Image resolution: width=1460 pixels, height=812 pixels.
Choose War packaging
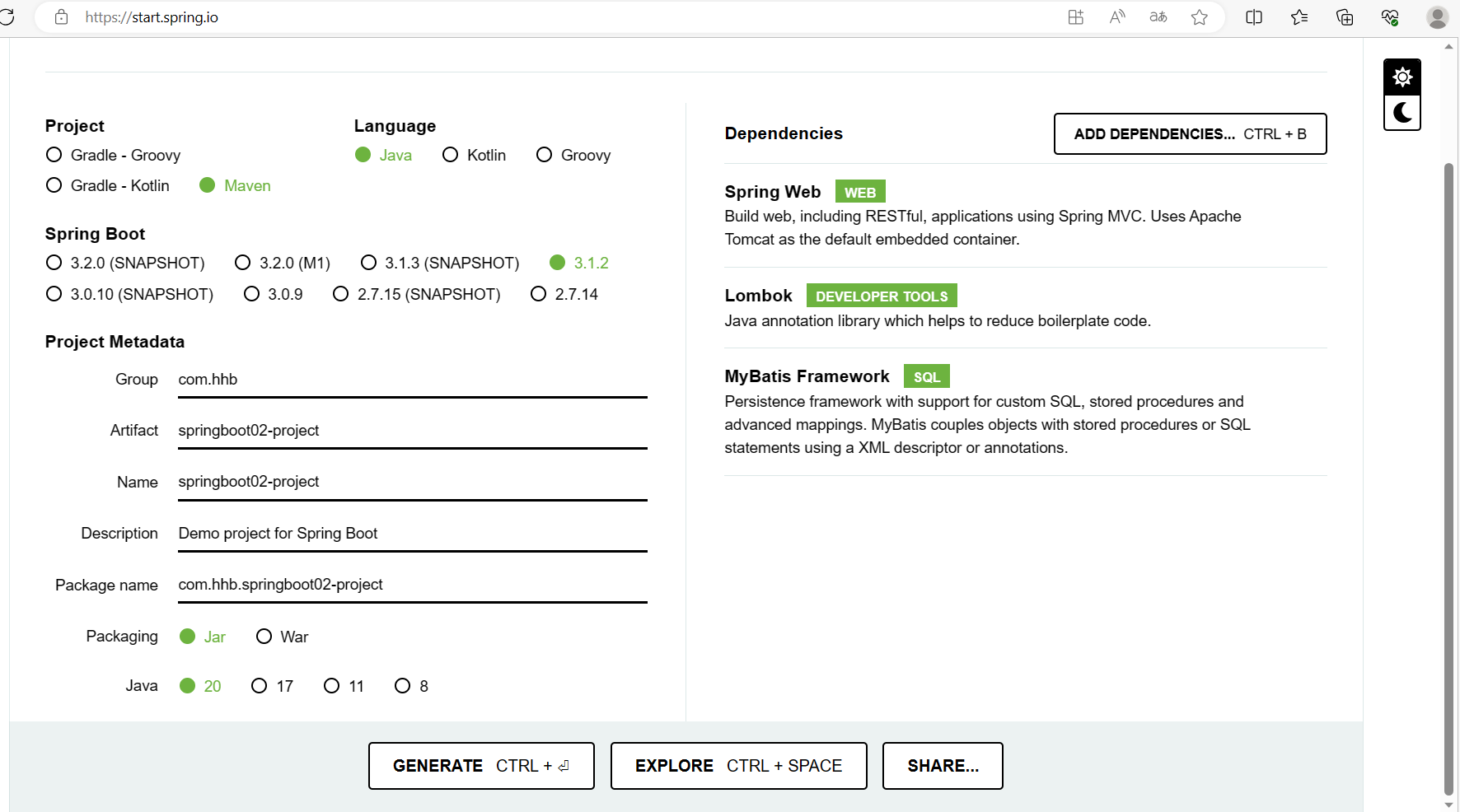(283, 637)
